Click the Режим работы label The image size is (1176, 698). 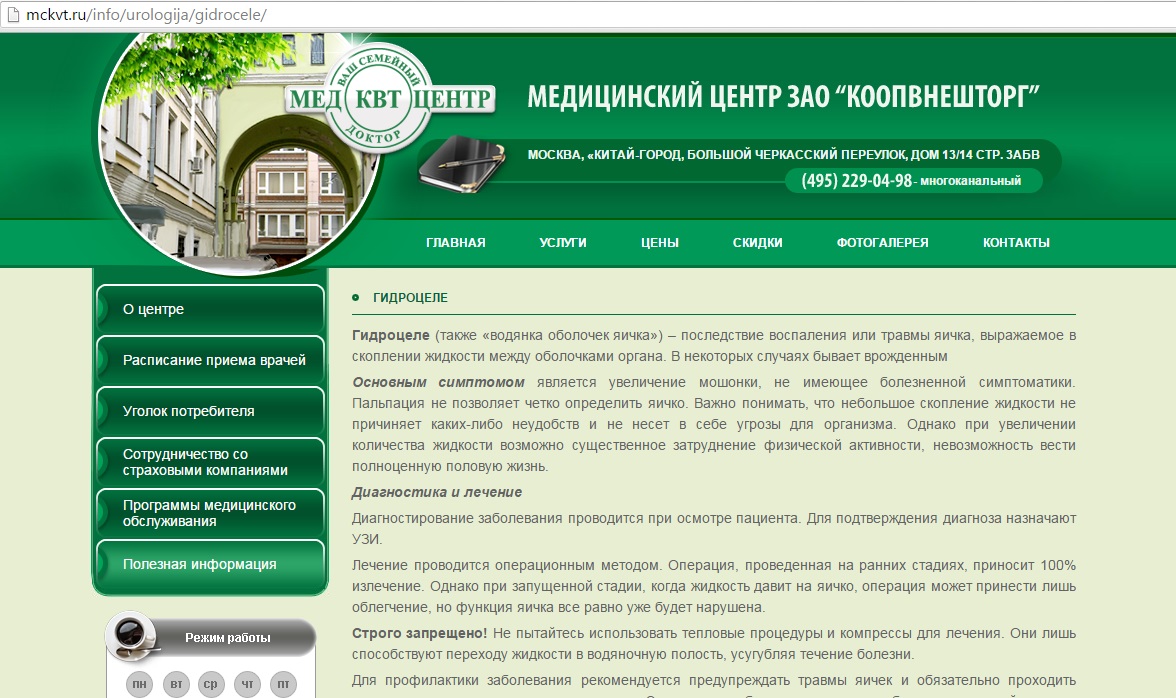pyautogui.click(x=228, y=638)
